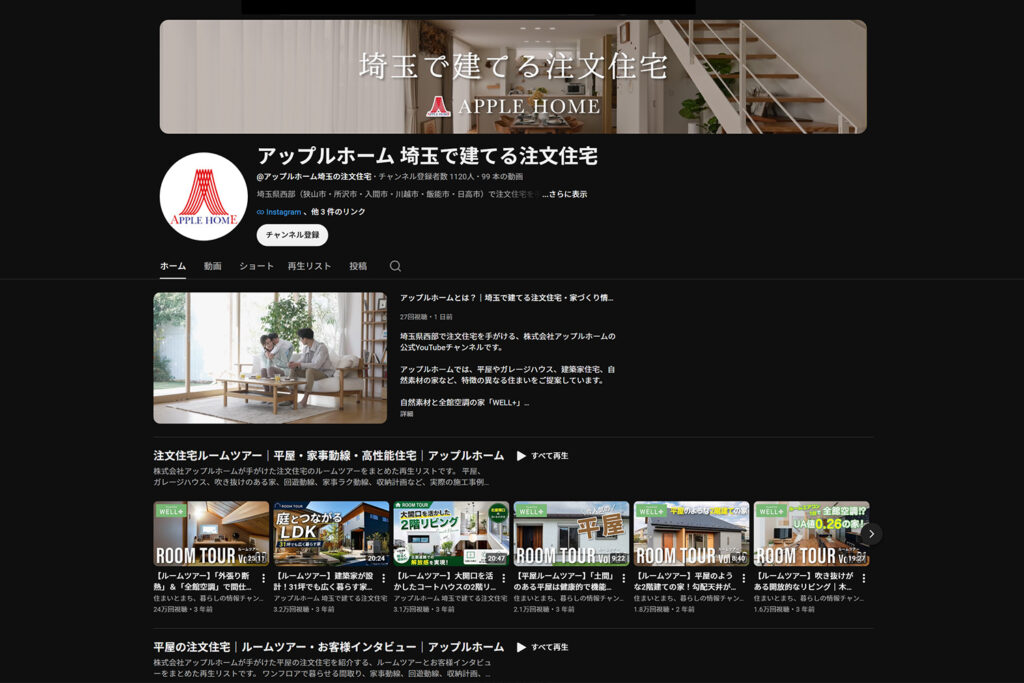Open options menu for 建築家が設計 31坪 video
Image resolution: width=1024 pixels, height=683 pixels.
pos(383,579)
